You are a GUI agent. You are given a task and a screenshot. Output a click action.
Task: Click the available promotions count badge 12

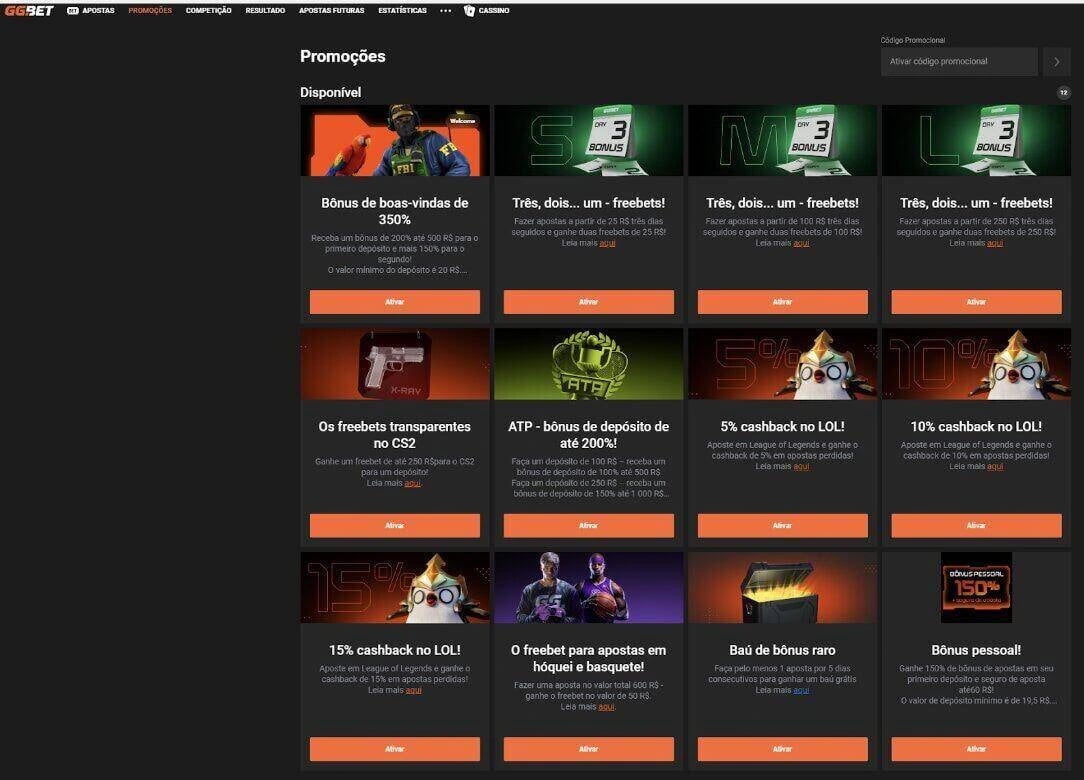(1063, 92)
